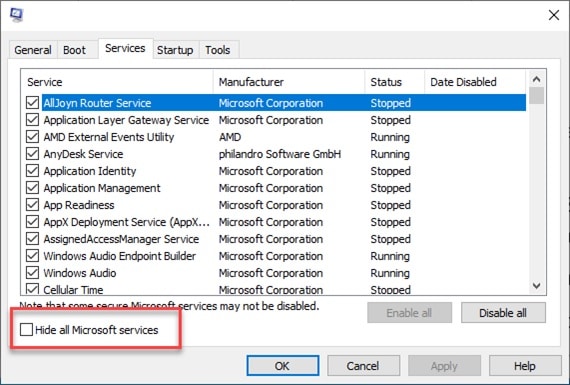Go to the Startup tab

coord(175,50)
